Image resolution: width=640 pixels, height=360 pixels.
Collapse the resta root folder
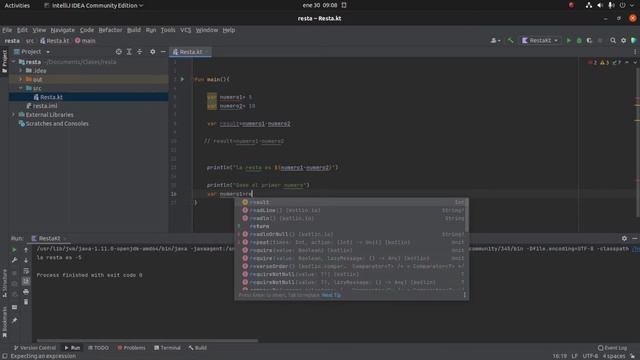(x=14, y=62)
